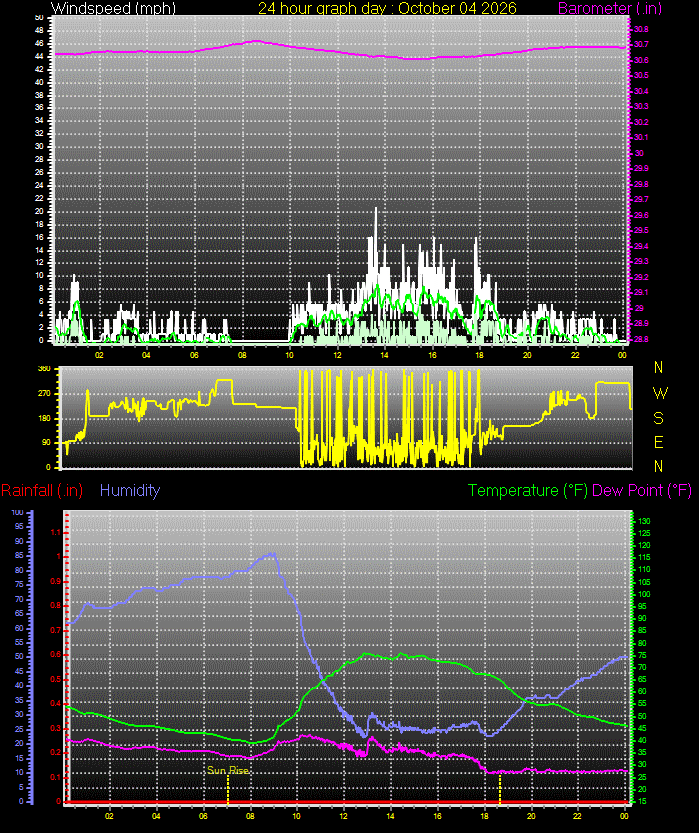Image resolution: width=699 pixels, height=833 pixels.
Task: Click the "360" wind direction axis value
Action: click(x=45, y=369)
